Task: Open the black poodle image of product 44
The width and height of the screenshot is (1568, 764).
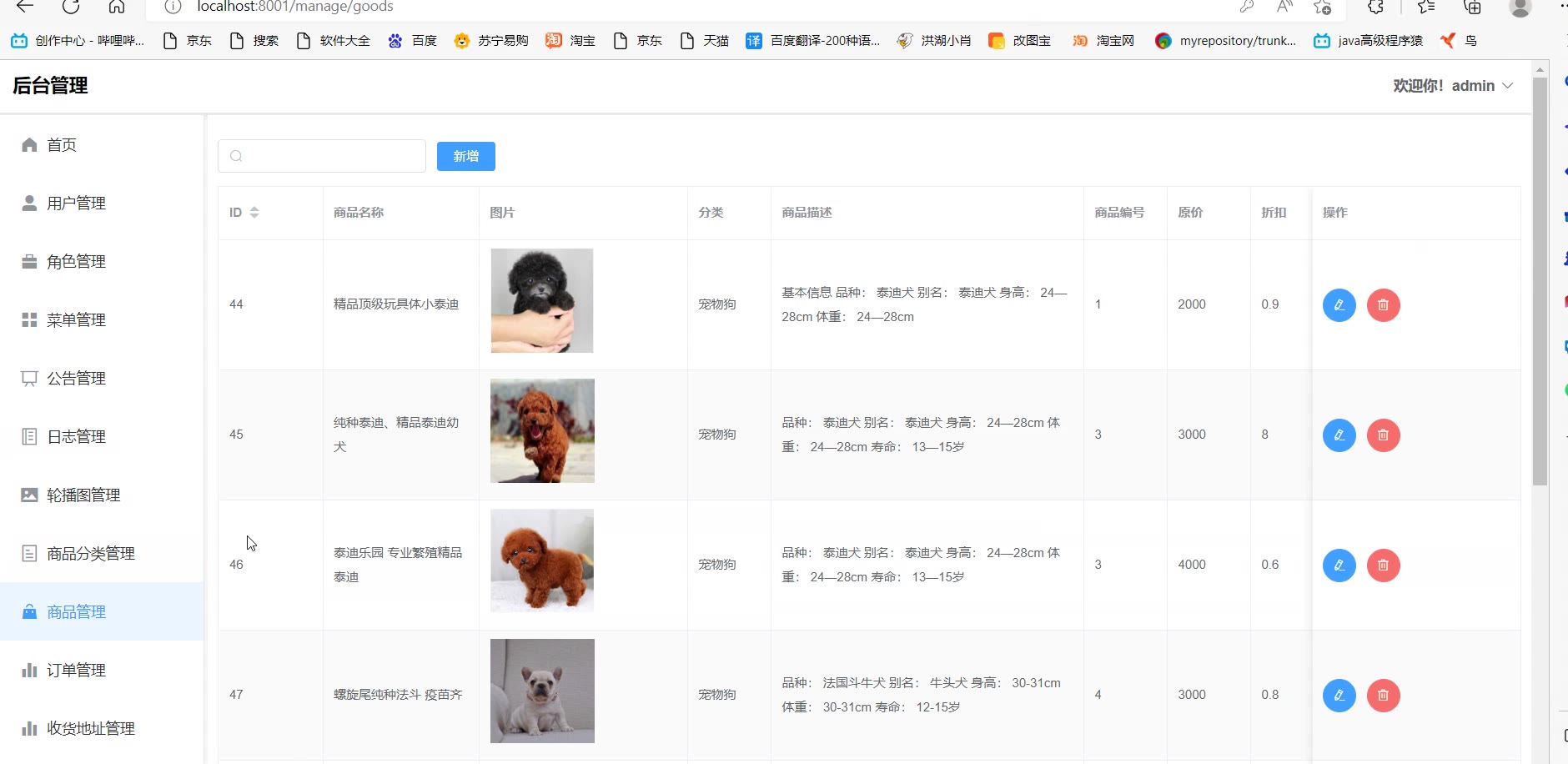Action: pyautogui.click(x=542, y=300)
